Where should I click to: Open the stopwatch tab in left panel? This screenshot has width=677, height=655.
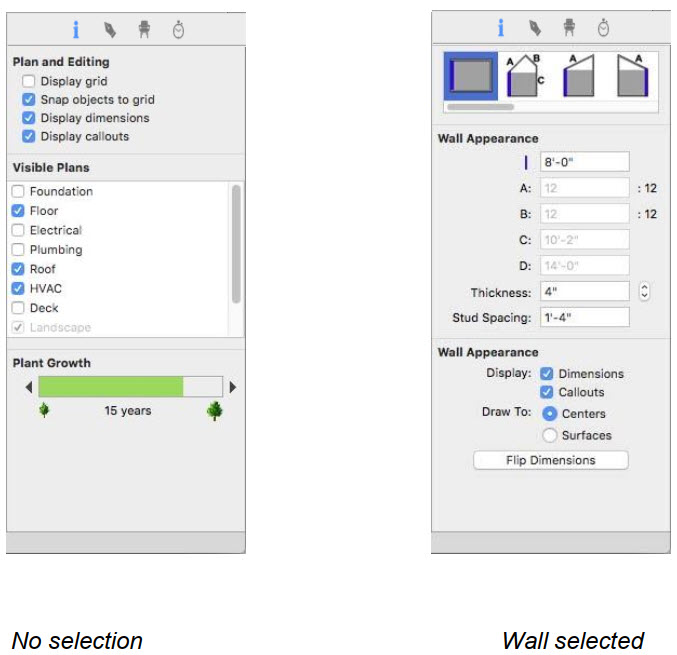(x=178, y=30)
